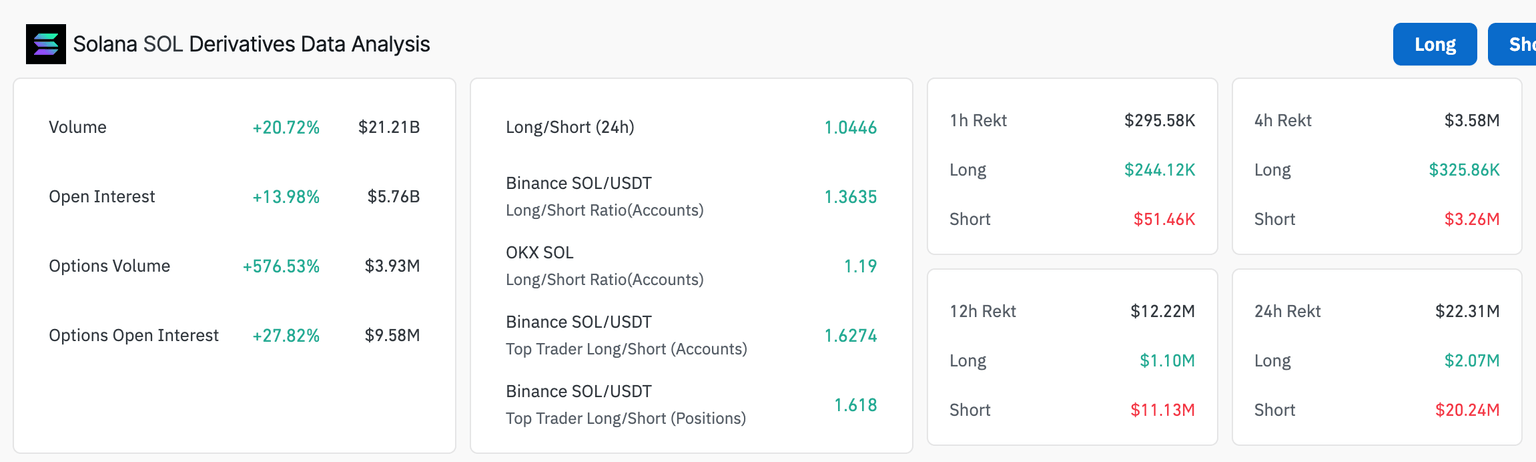Click the 1h Short liquidation value $51.46K
Viewport: 1536px width, 462px height.
point(1164,219)
